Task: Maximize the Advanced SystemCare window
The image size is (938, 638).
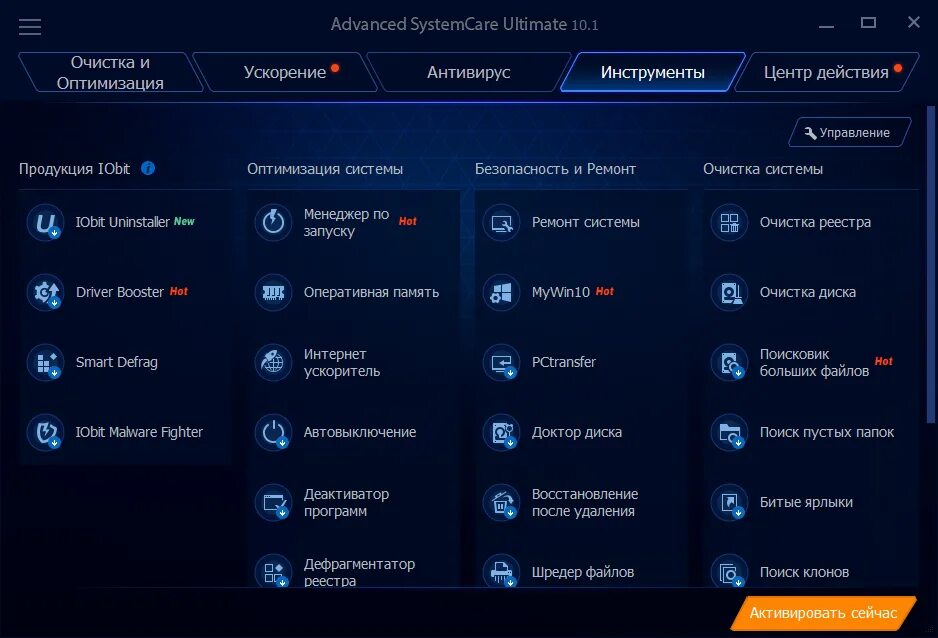Action: (868, 23)
